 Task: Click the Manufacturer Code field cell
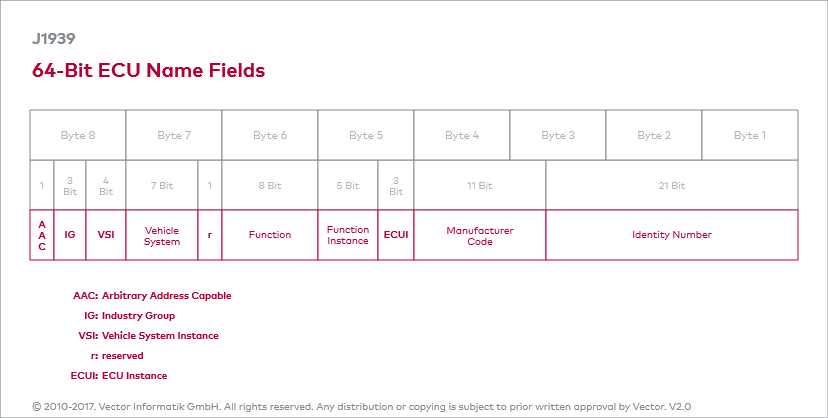tap(480, 235)
